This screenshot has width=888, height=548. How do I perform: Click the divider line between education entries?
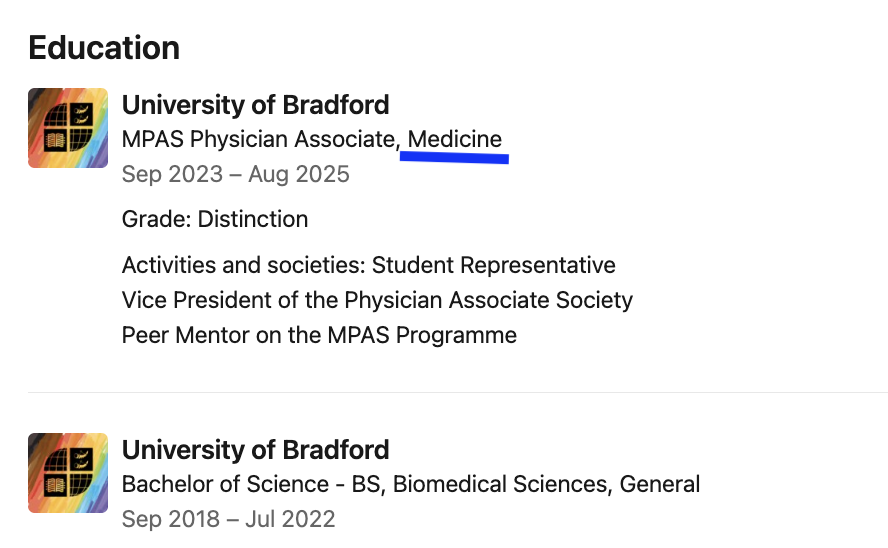[x=458, y=392]
